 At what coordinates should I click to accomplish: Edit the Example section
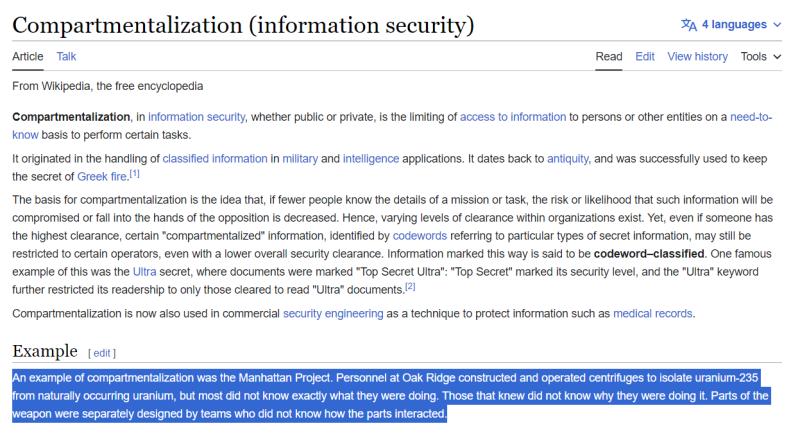pos(102,353)
